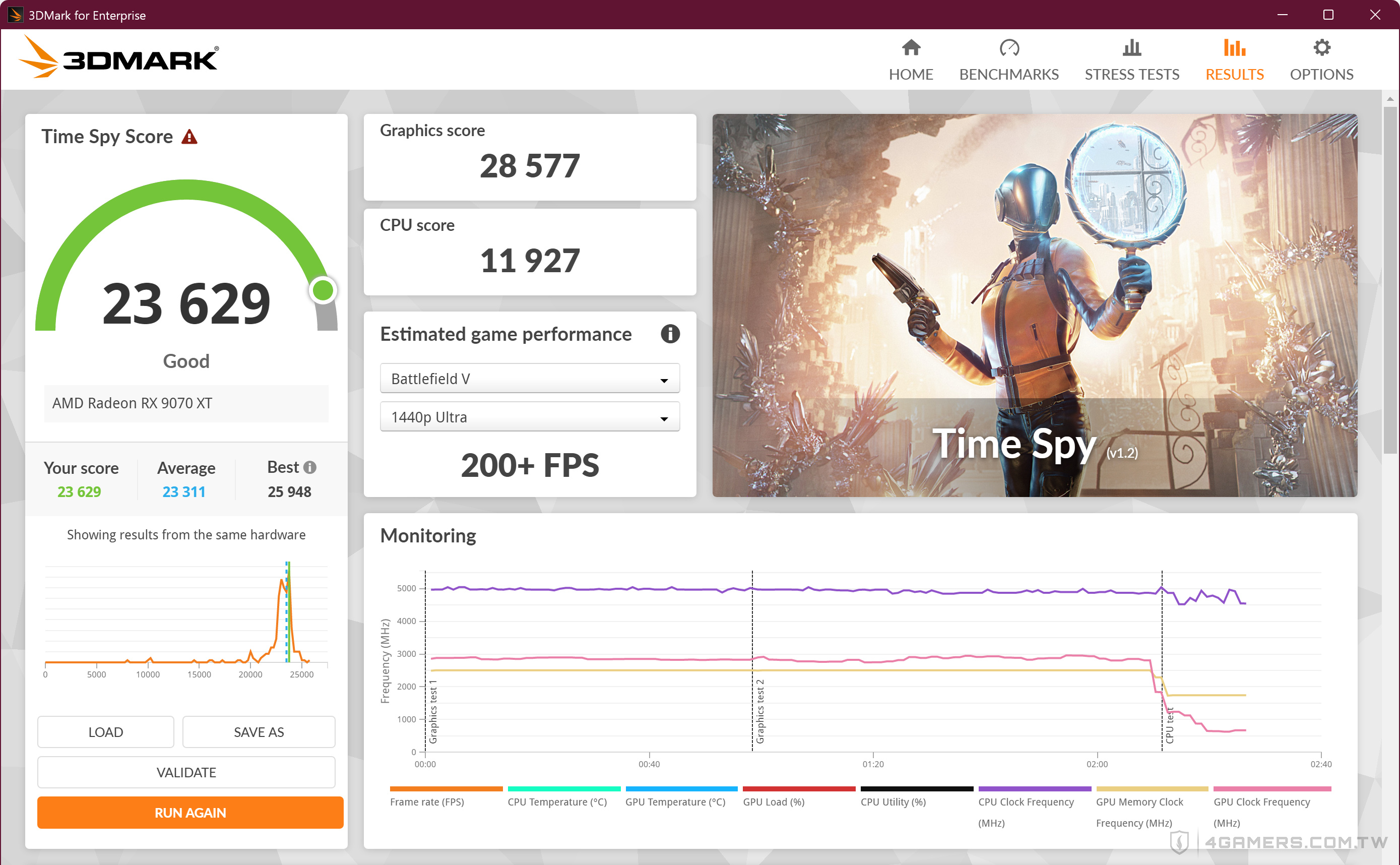1400x865 pixels.
Task: Click the info icon beside Estimated game performance
Action: (x=670, y=334)
